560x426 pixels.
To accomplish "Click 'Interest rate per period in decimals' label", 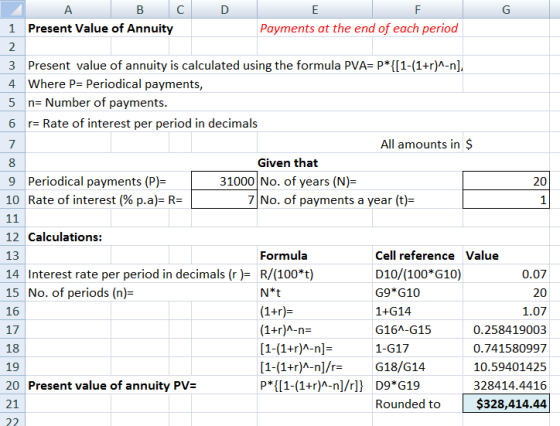I will pyautogui.click(x=139, y=274).
